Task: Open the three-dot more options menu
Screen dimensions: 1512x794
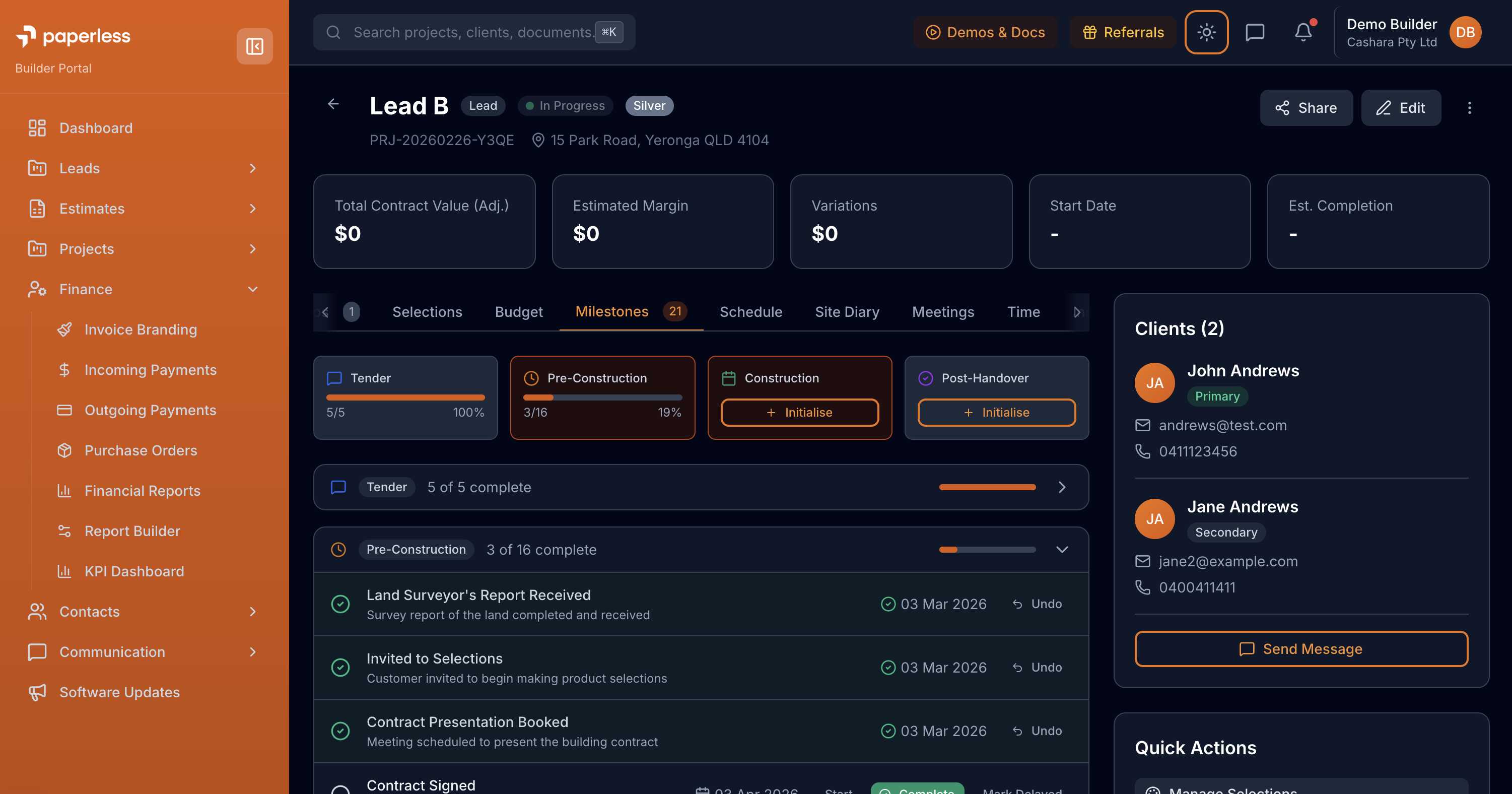Action: tap(1469, 107)
